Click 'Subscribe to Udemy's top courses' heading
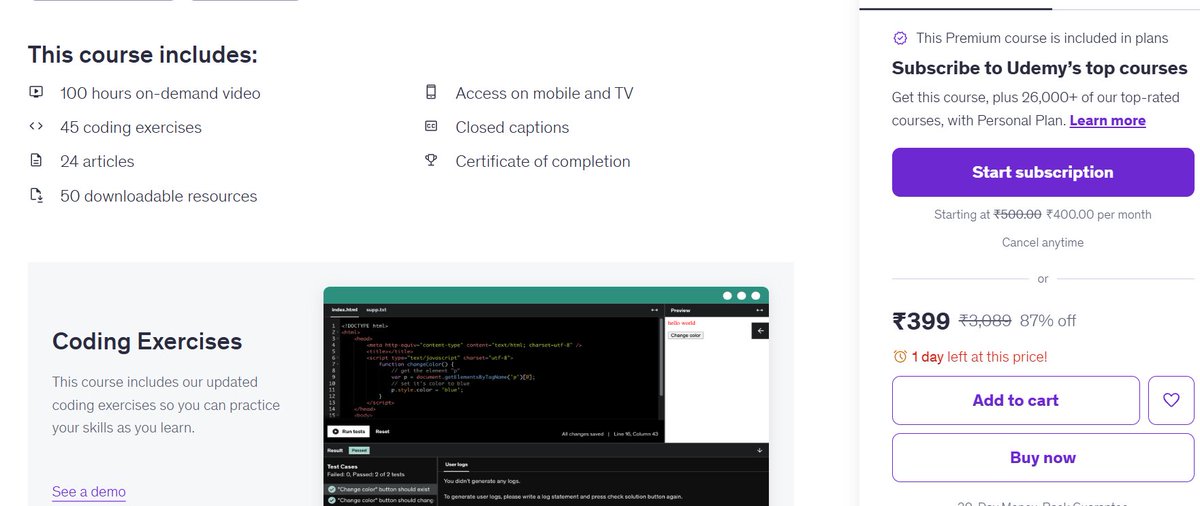 [1040, 68]
